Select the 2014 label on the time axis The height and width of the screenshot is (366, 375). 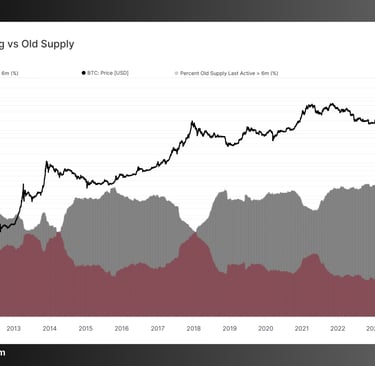tap(49, 329)
